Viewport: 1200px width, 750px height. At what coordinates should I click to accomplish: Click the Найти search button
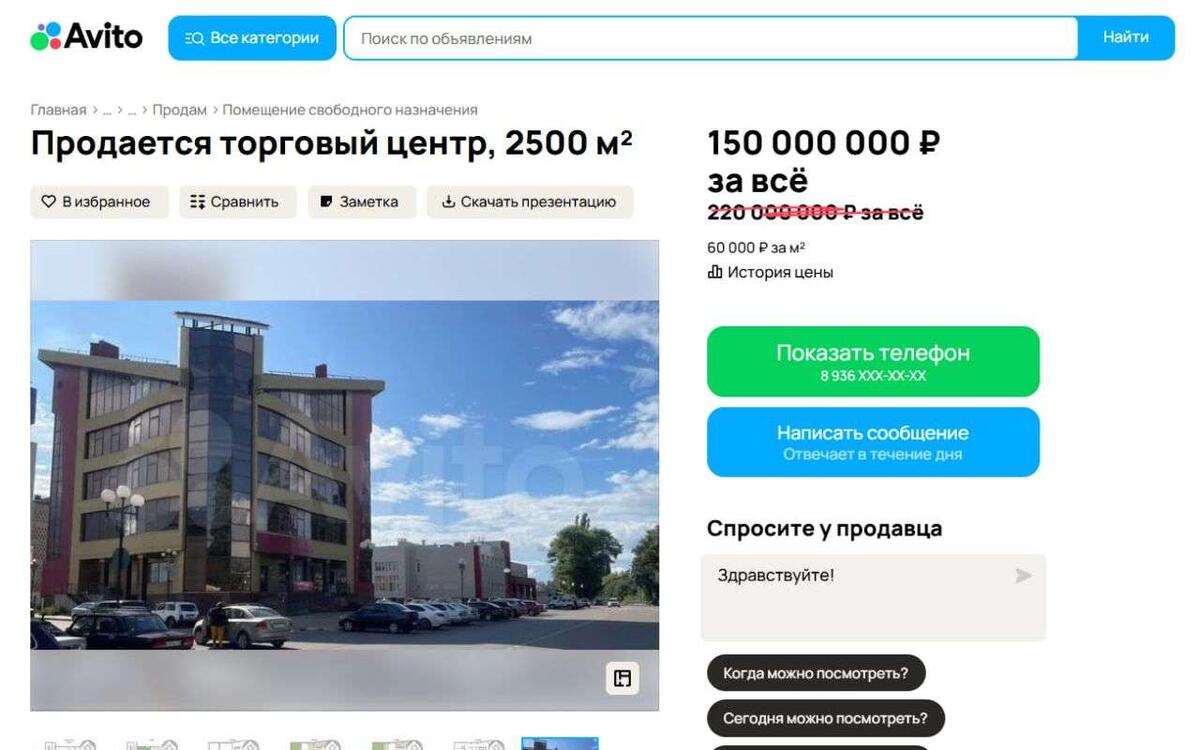click(1126, 38)
